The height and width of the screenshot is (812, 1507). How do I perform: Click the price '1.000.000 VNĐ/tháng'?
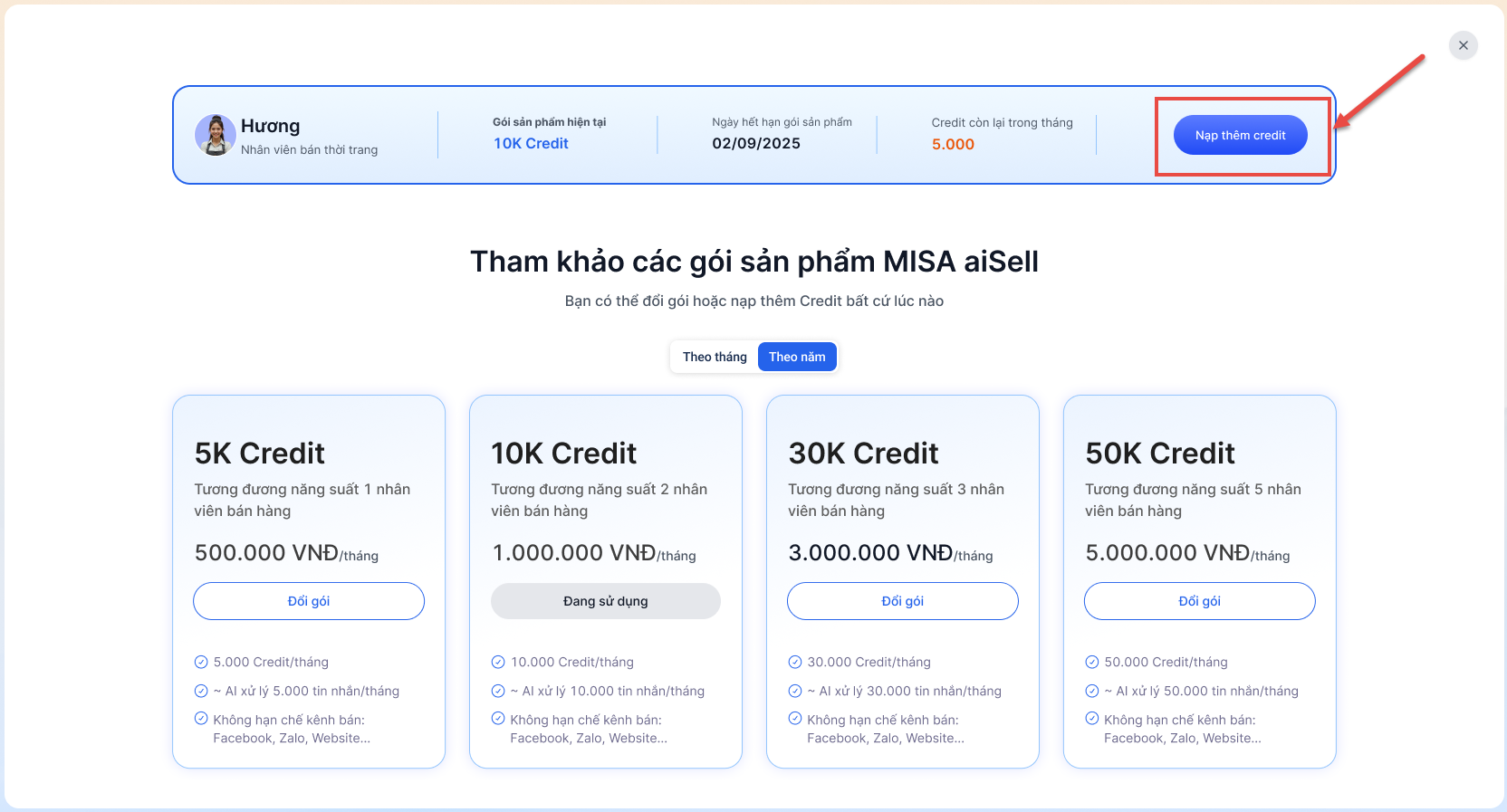(594, 553)
